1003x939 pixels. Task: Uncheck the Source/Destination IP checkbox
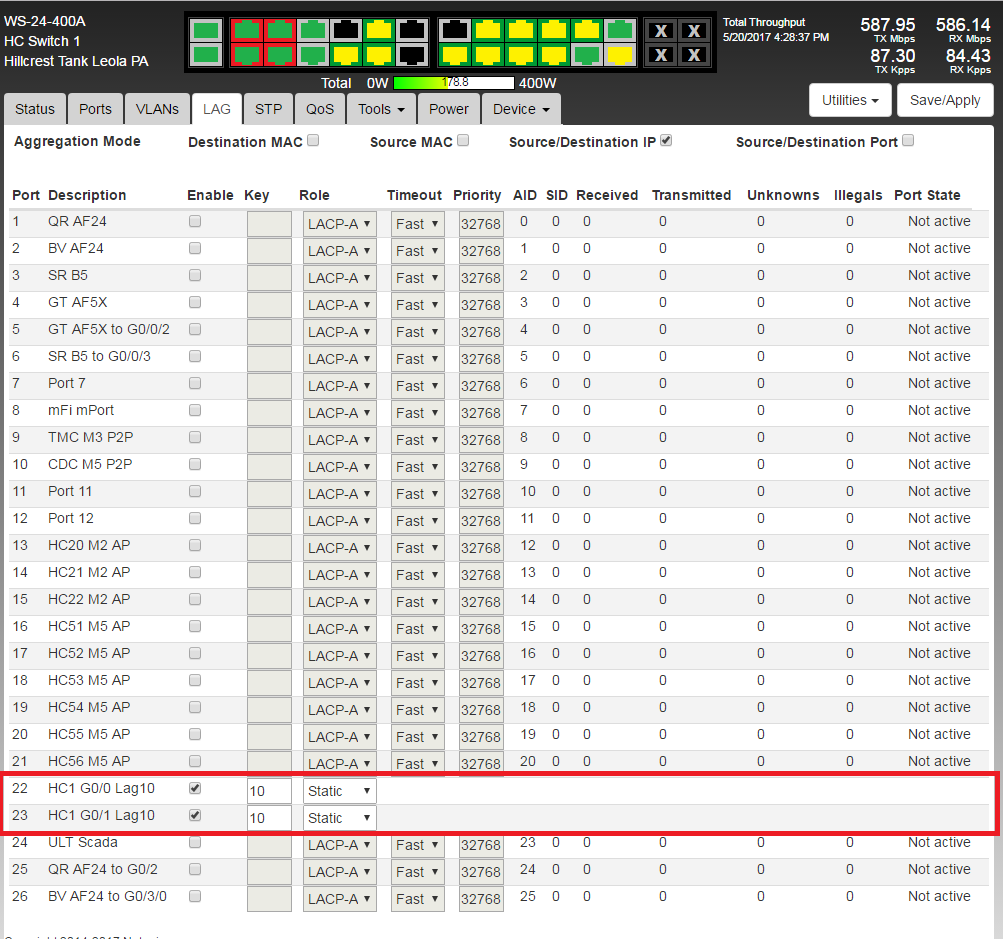(666, 141)
